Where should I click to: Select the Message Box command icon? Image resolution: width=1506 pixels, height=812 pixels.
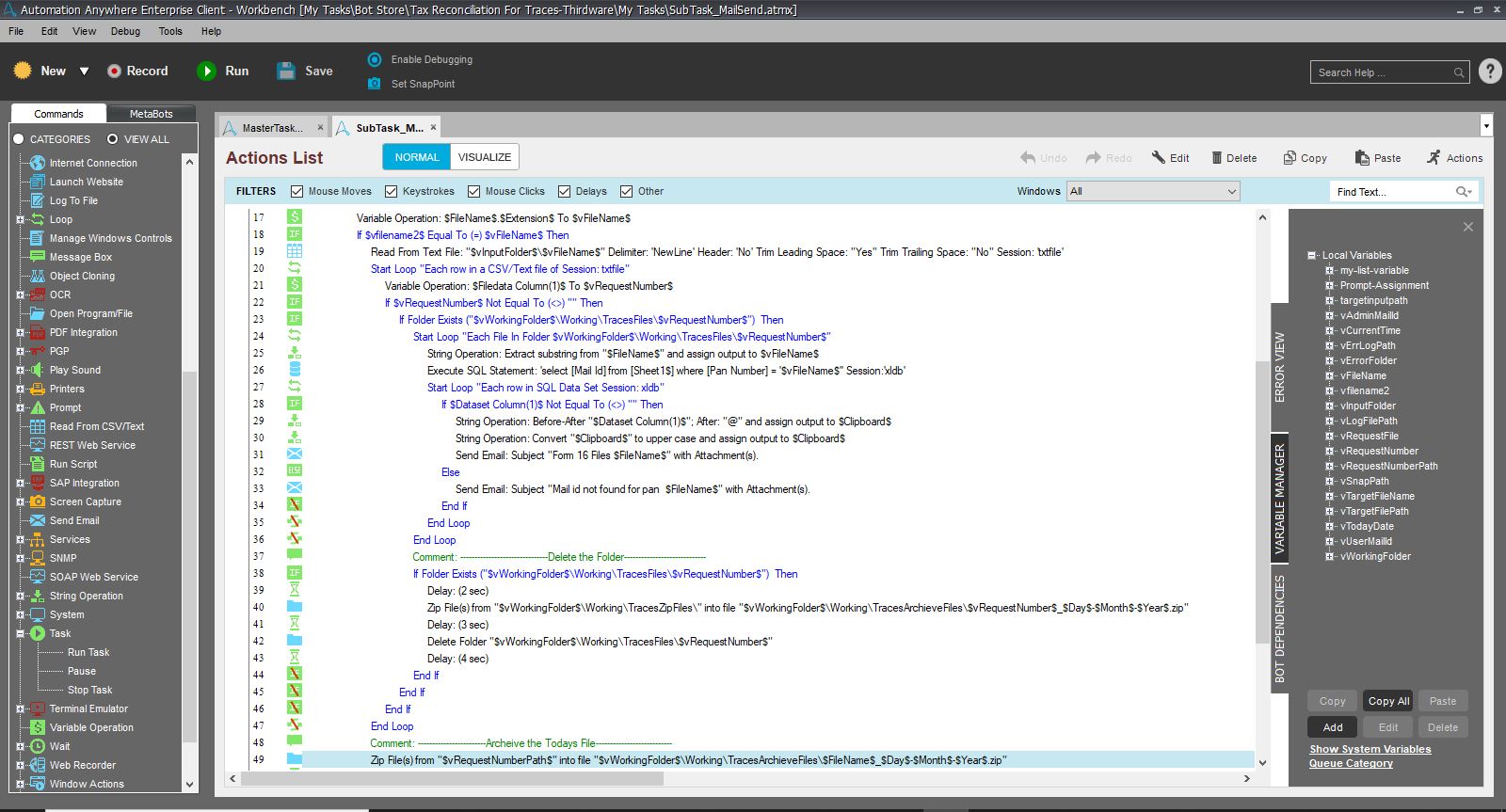[x=38, y=257]
